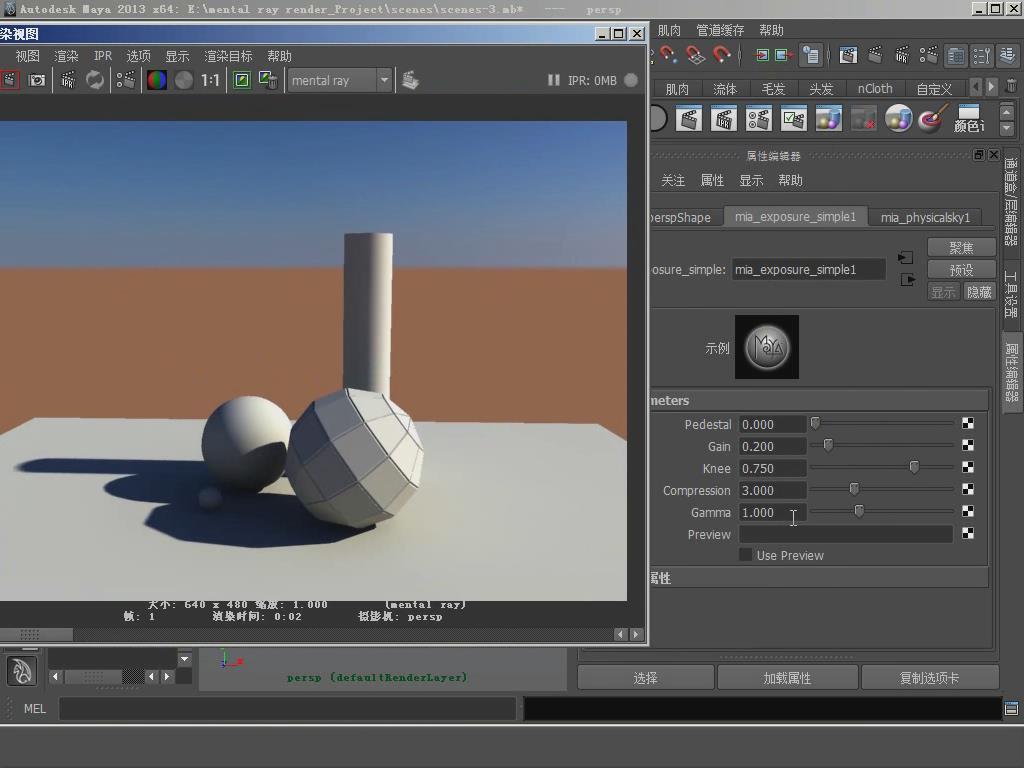Image resolution: width=1024 pixels, height=768 pixels.
Task: Collapse the Parameters section header
Action: tap(820, 400)
